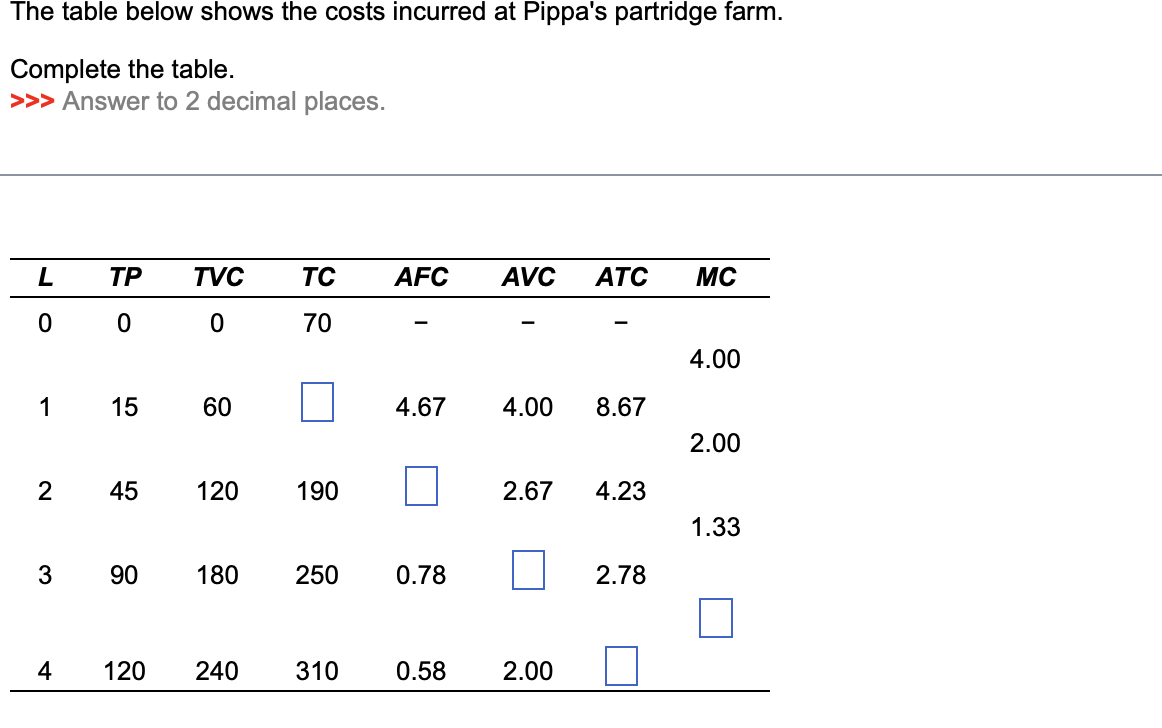Click the ATC column header
The image size is (1162, 728).
pos(622,277)
